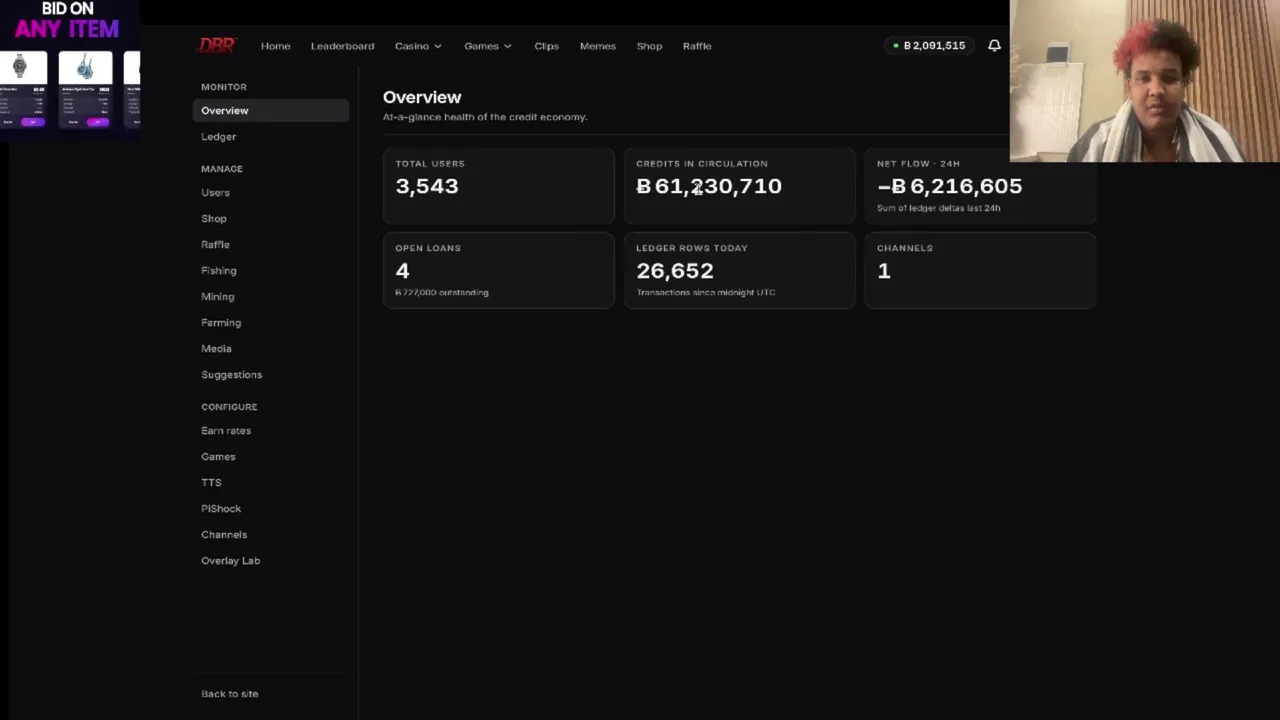
Task: Open Shop under Manage sidebar
Action: 214,219
